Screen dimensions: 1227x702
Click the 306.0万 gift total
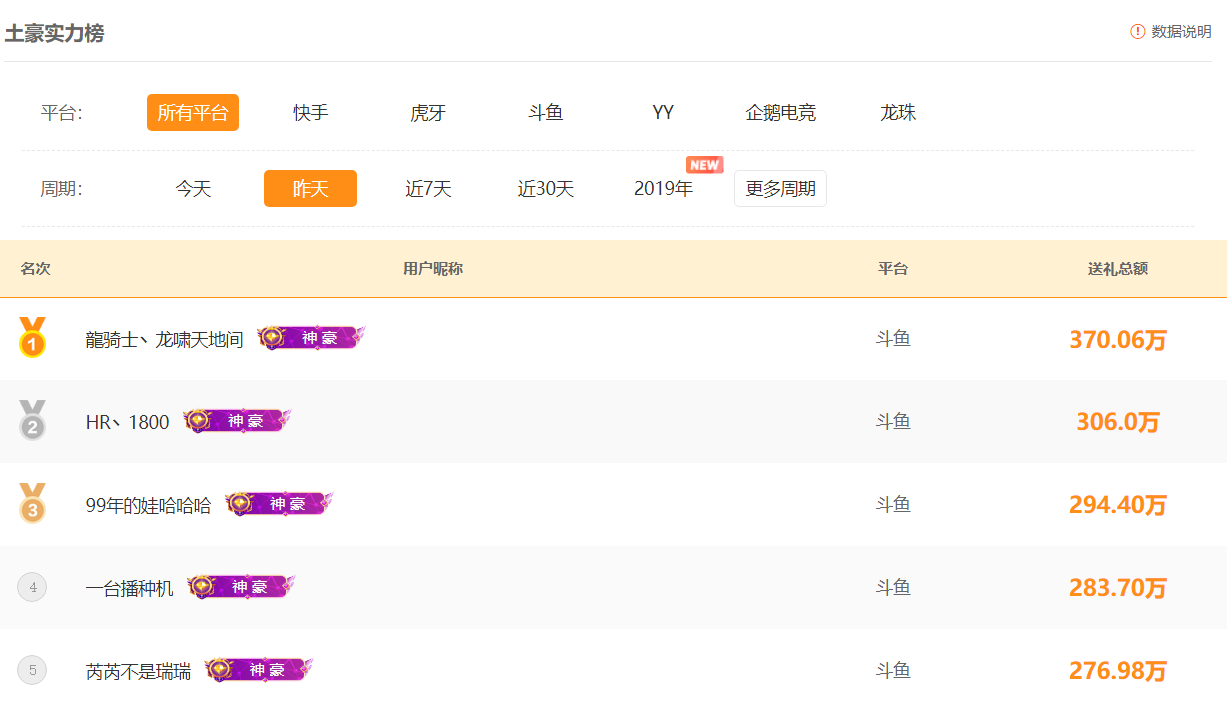[x=1118, y=422]
